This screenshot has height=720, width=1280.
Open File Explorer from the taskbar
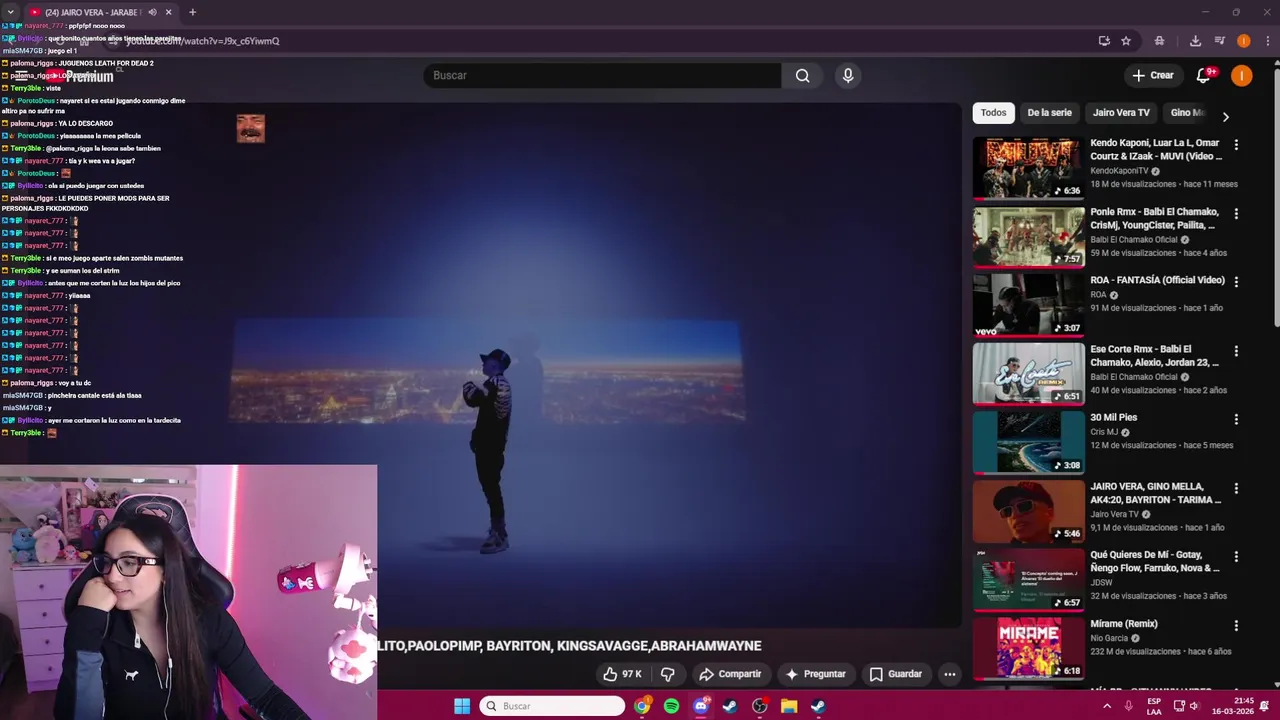tap(789, 706)
